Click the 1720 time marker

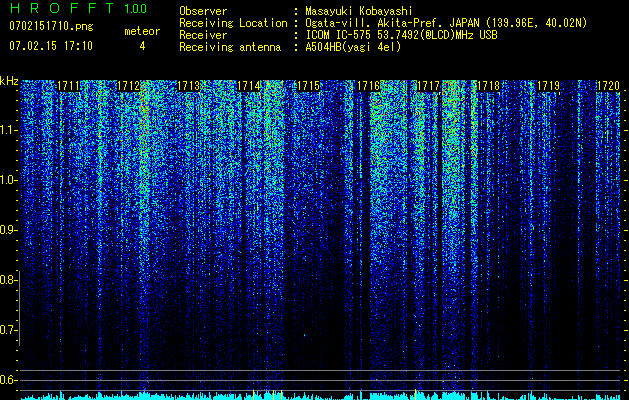pyautogui.click(x=609, y=86)
